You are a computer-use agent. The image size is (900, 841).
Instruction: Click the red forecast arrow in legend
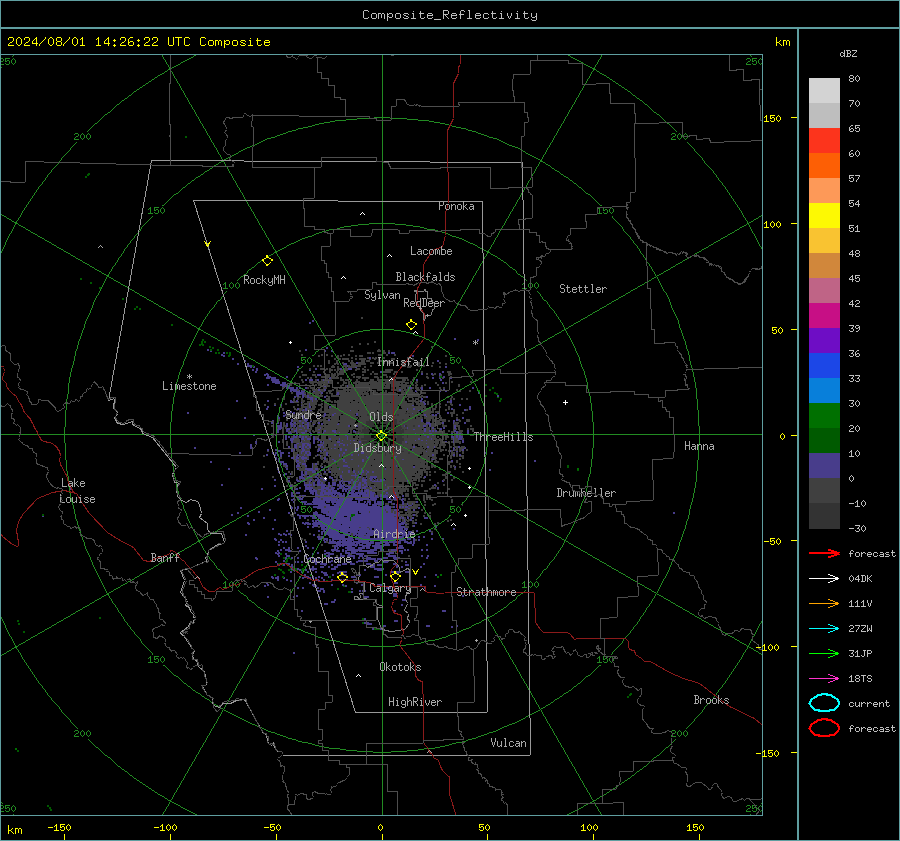(824, 553)
